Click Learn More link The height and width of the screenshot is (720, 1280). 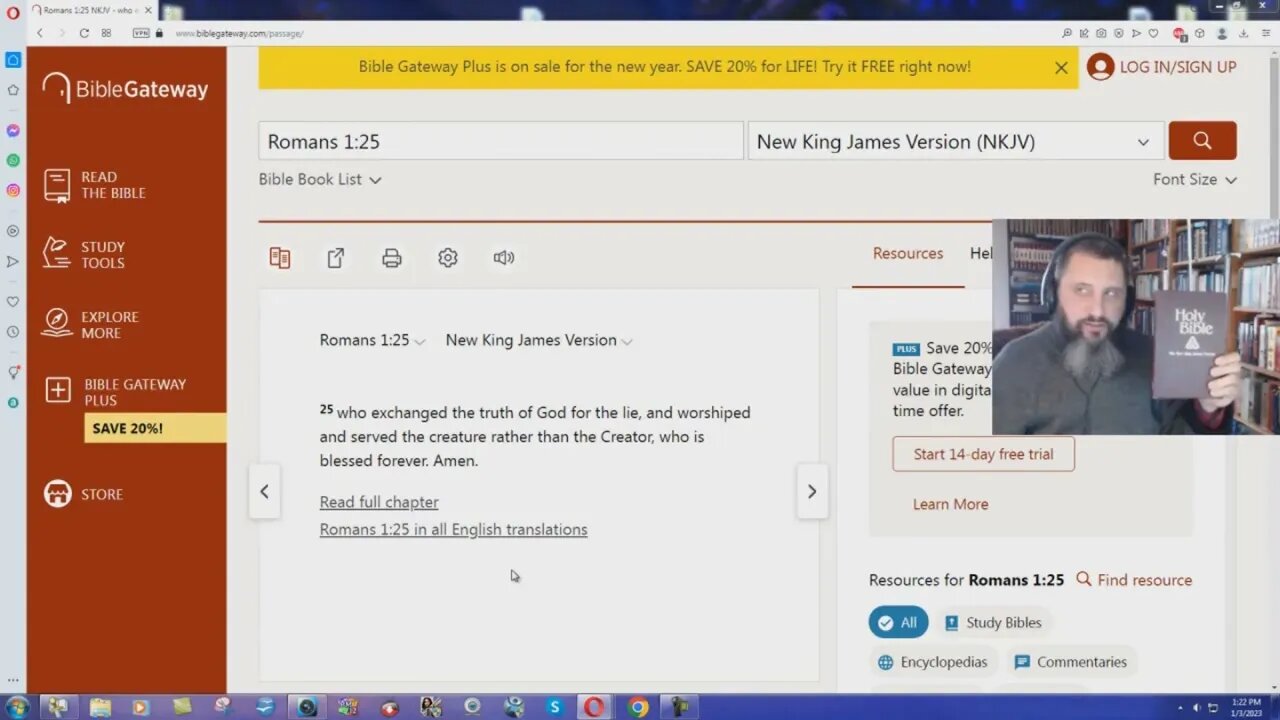coord(950,504)
